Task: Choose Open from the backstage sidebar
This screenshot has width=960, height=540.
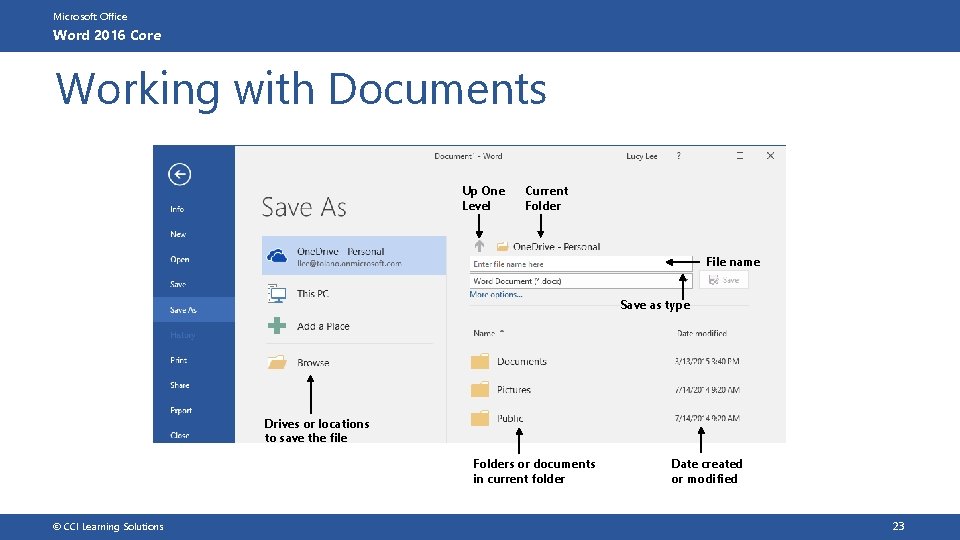Action: coord(179,259)
